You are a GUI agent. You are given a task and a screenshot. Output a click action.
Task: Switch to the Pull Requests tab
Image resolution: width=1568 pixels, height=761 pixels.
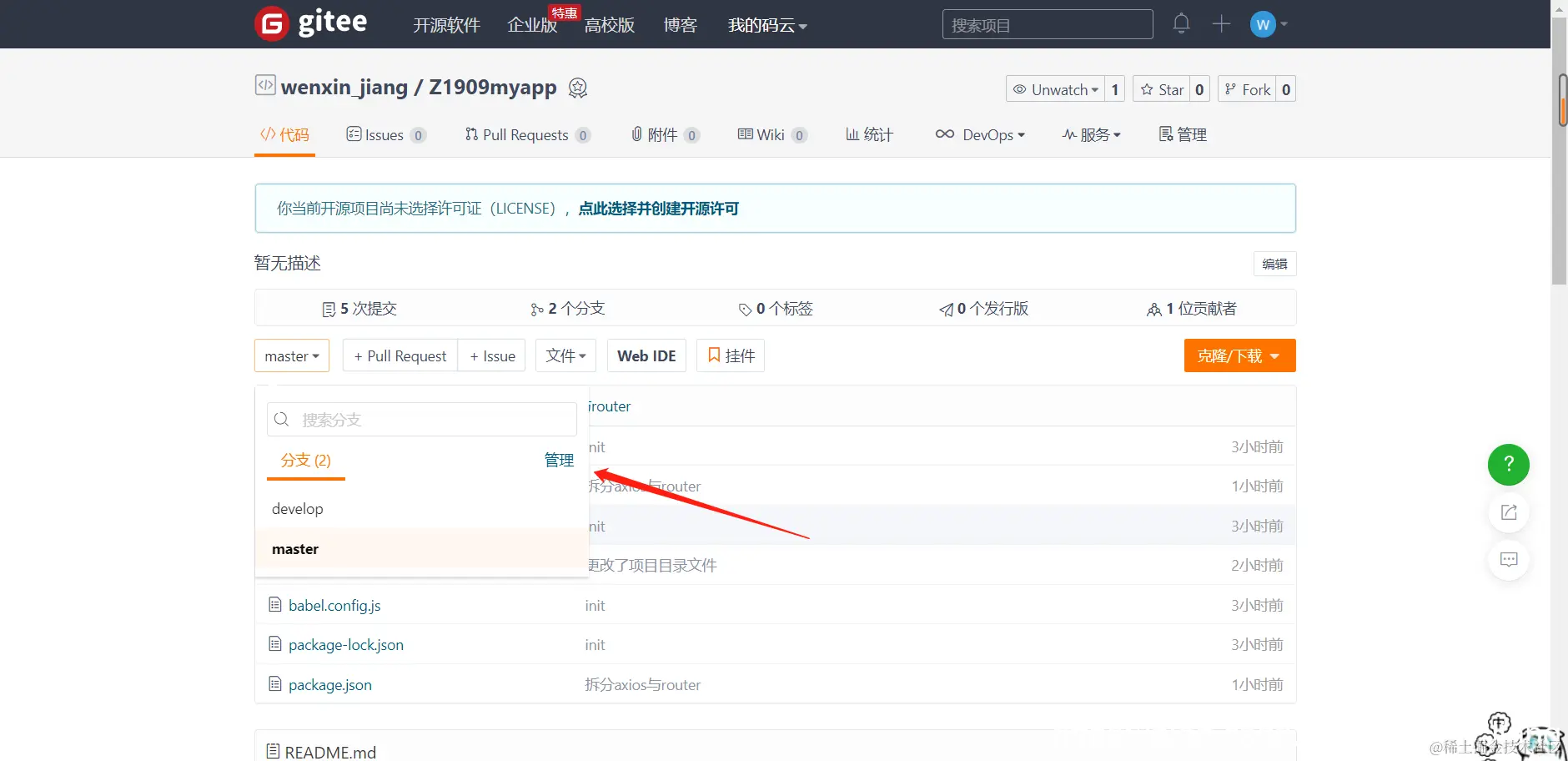point(528,135)
